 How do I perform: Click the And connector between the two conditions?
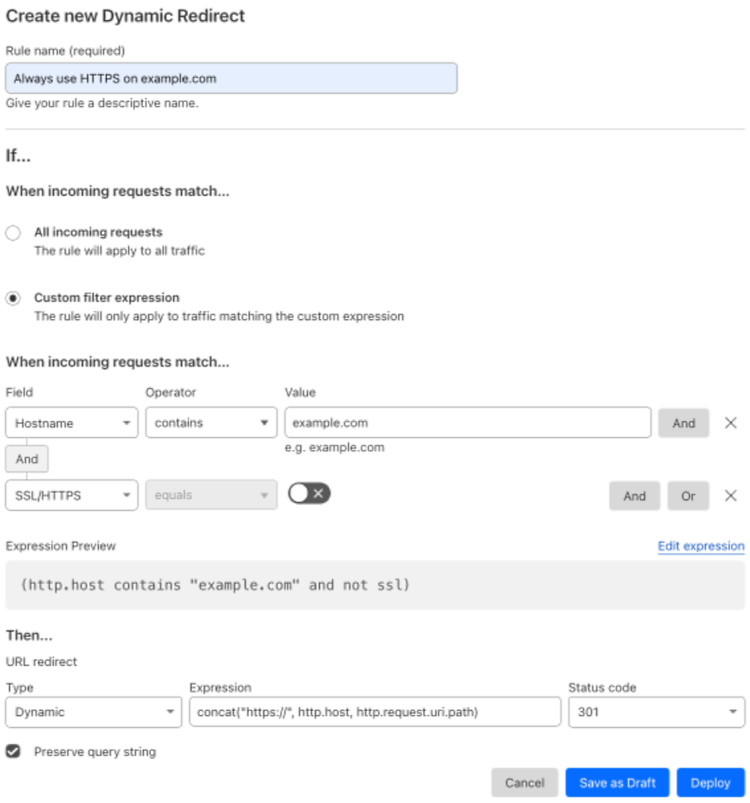pos(26,458)
